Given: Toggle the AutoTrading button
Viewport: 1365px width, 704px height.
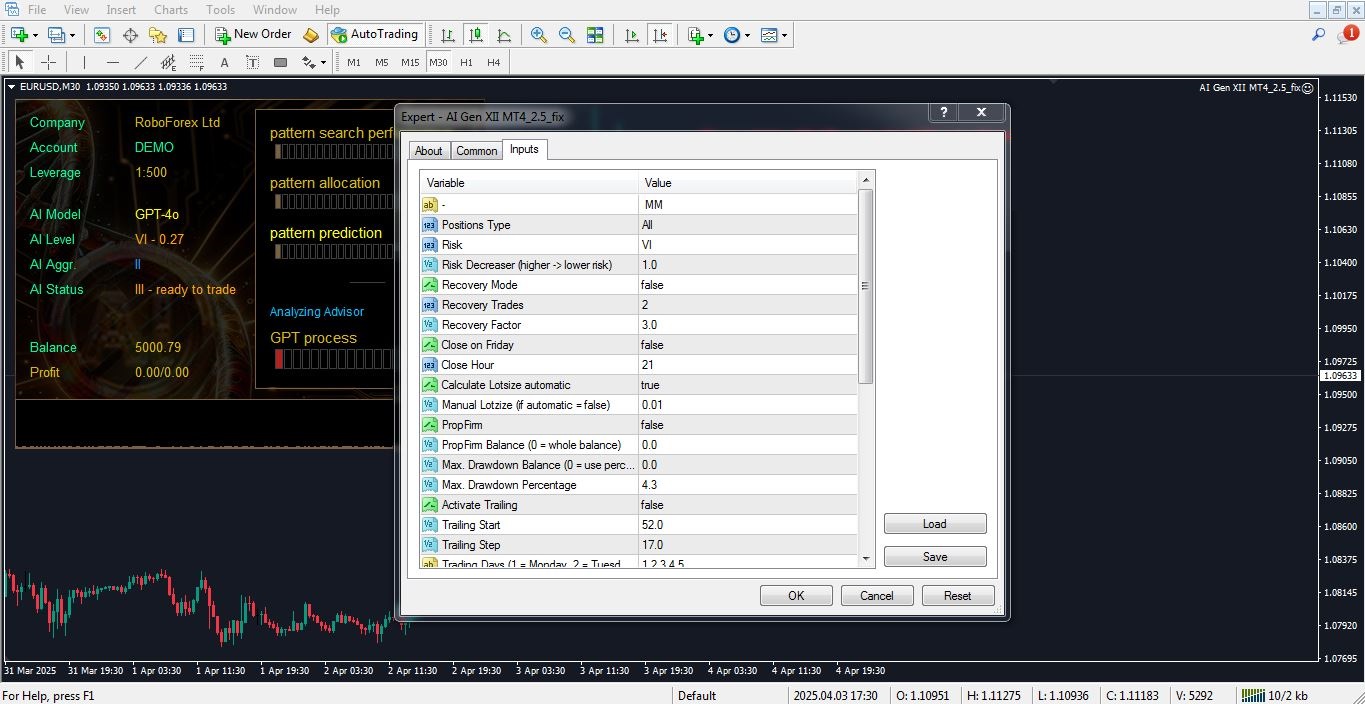Looking at the screenshot, I should [x=374, y=34].
